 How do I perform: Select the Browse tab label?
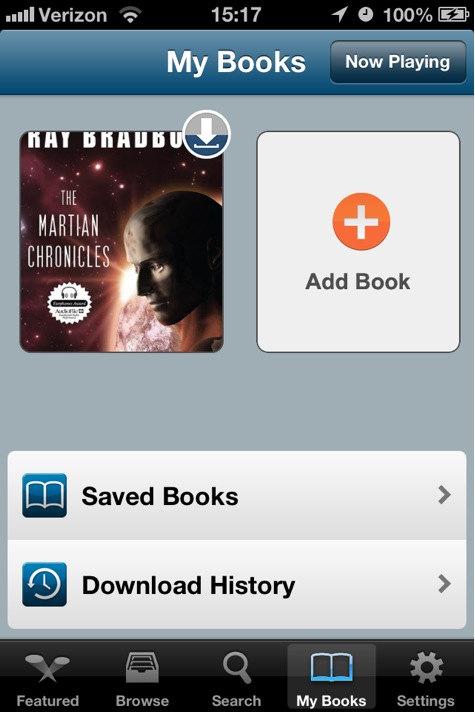pos(142,700)
